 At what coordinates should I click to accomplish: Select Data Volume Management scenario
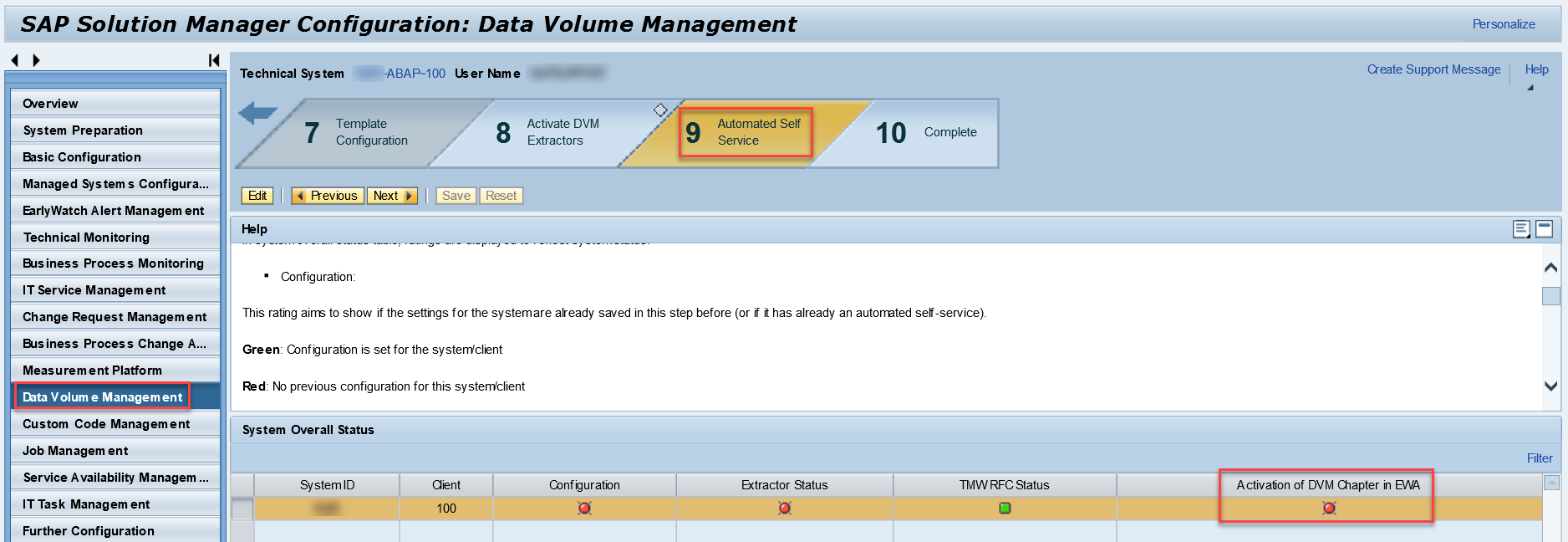(x=116, y=397)
